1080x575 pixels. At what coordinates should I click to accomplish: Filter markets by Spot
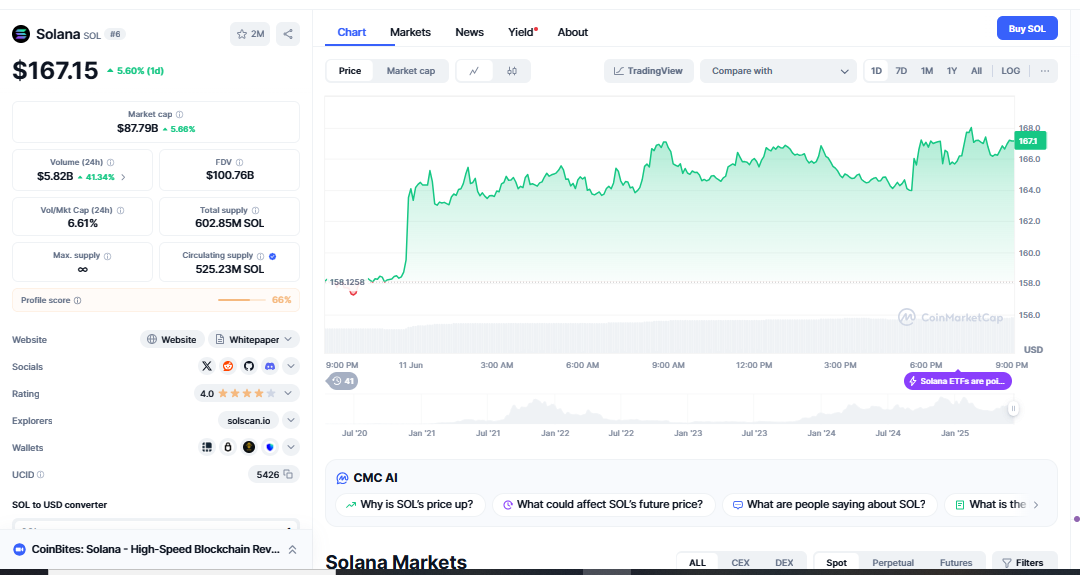[x=836, y=563]
